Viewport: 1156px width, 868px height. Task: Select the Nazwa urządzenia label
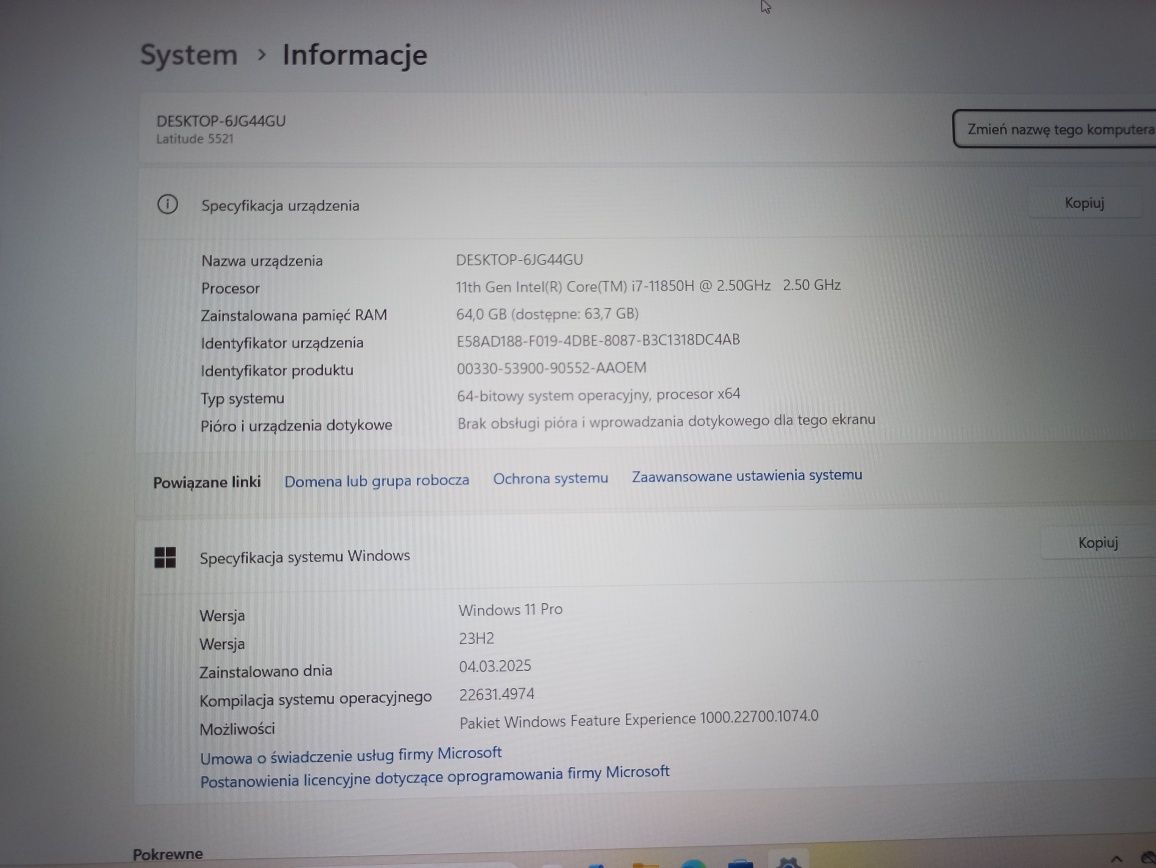tap(262, 260)
